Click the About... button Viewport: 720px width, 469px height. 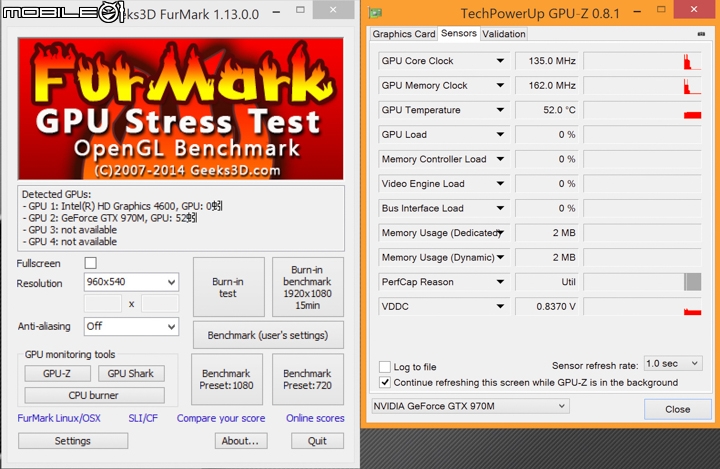[241, 441]
